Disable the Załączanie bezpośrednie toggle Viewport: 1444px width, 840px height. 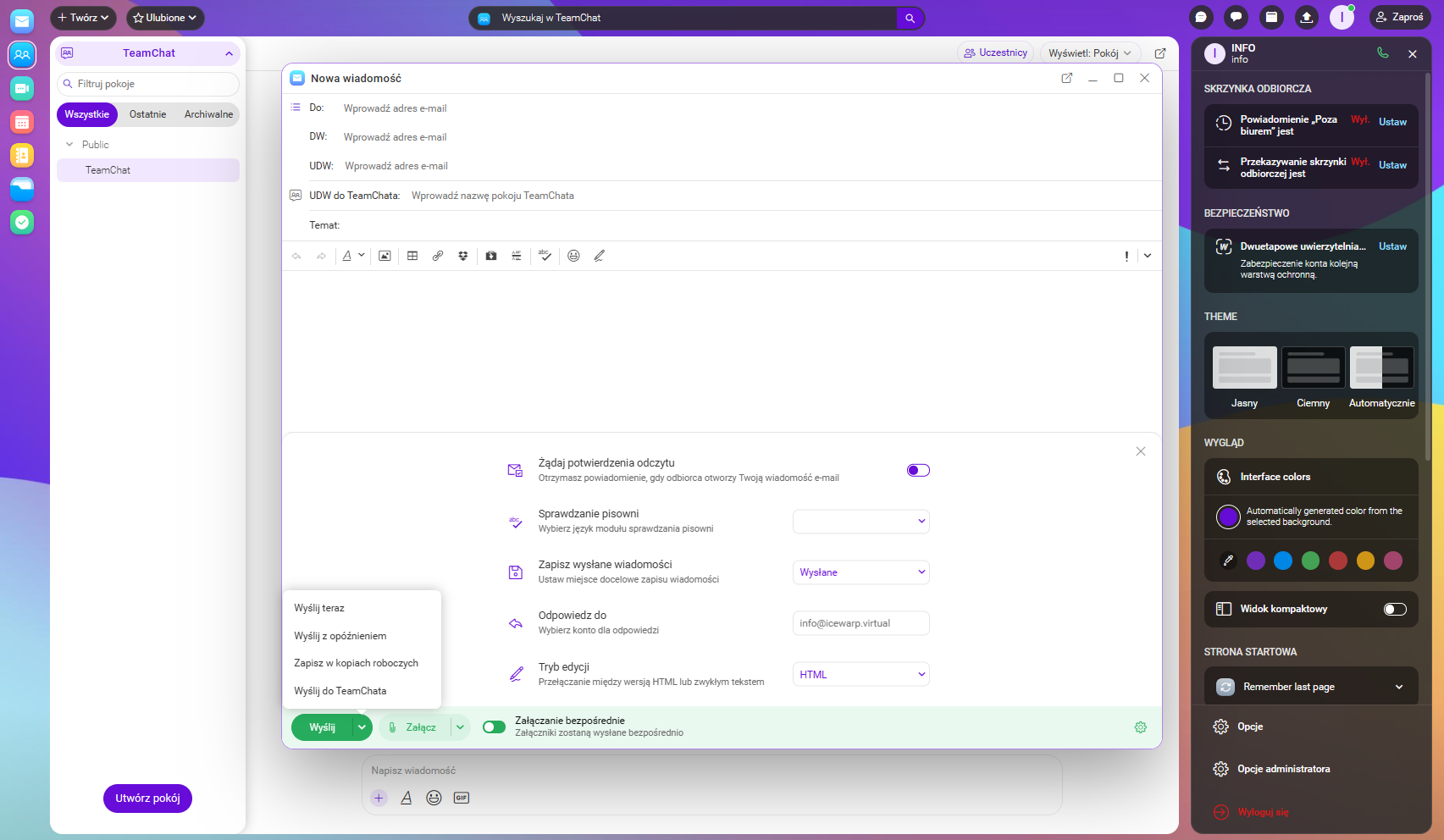pos(494,727)
